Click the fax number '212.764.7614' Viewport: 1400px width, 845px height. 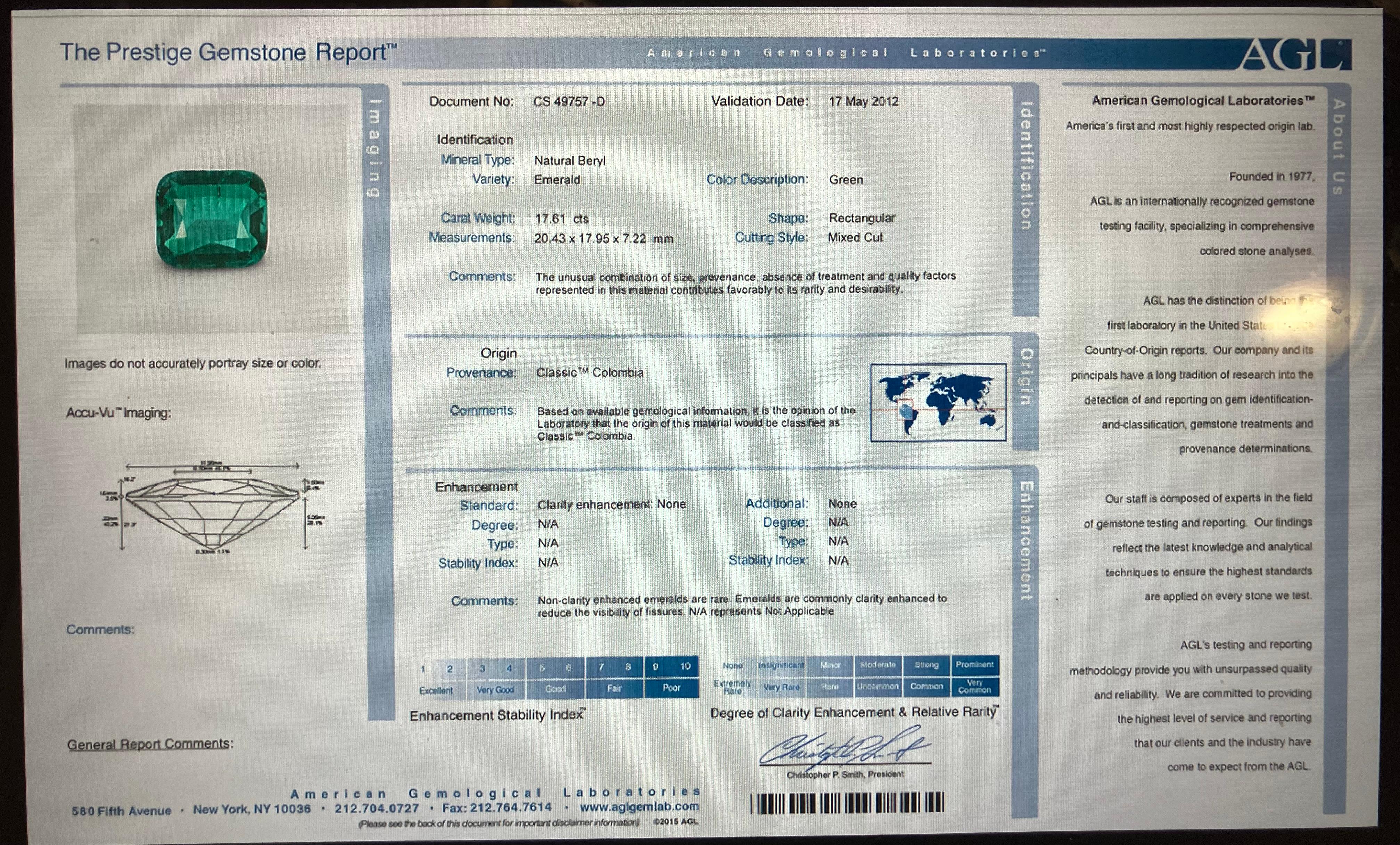click(x=510, y=807)
